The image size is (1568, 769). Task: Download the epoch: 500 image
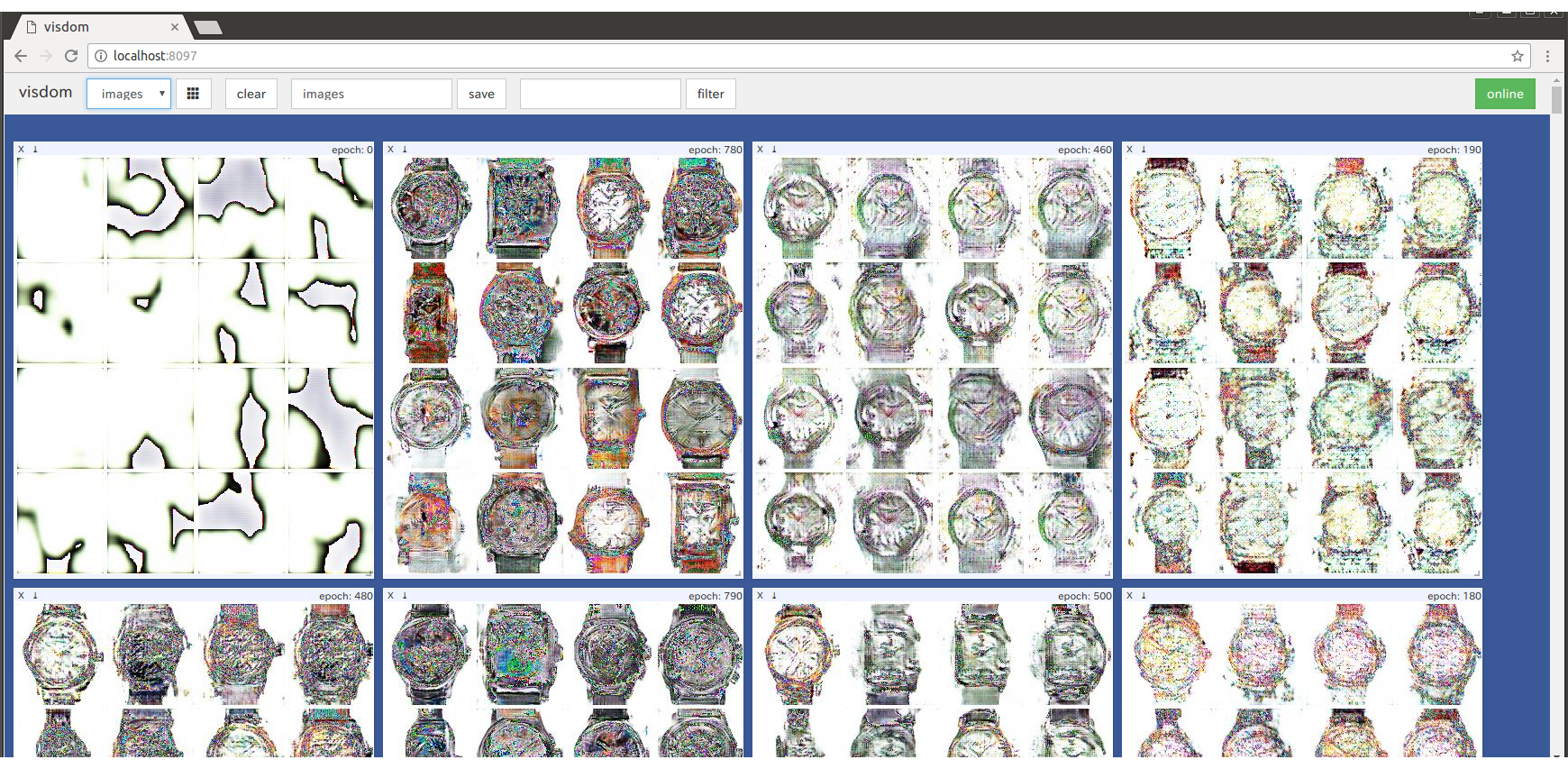coord(774,596)
